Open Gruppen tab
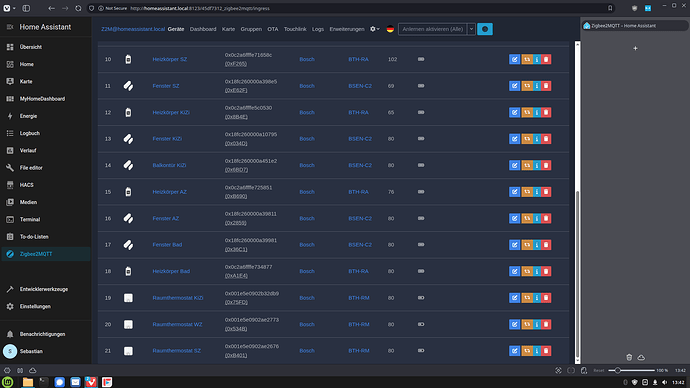 pyautogui.click(x=251, y=29)
